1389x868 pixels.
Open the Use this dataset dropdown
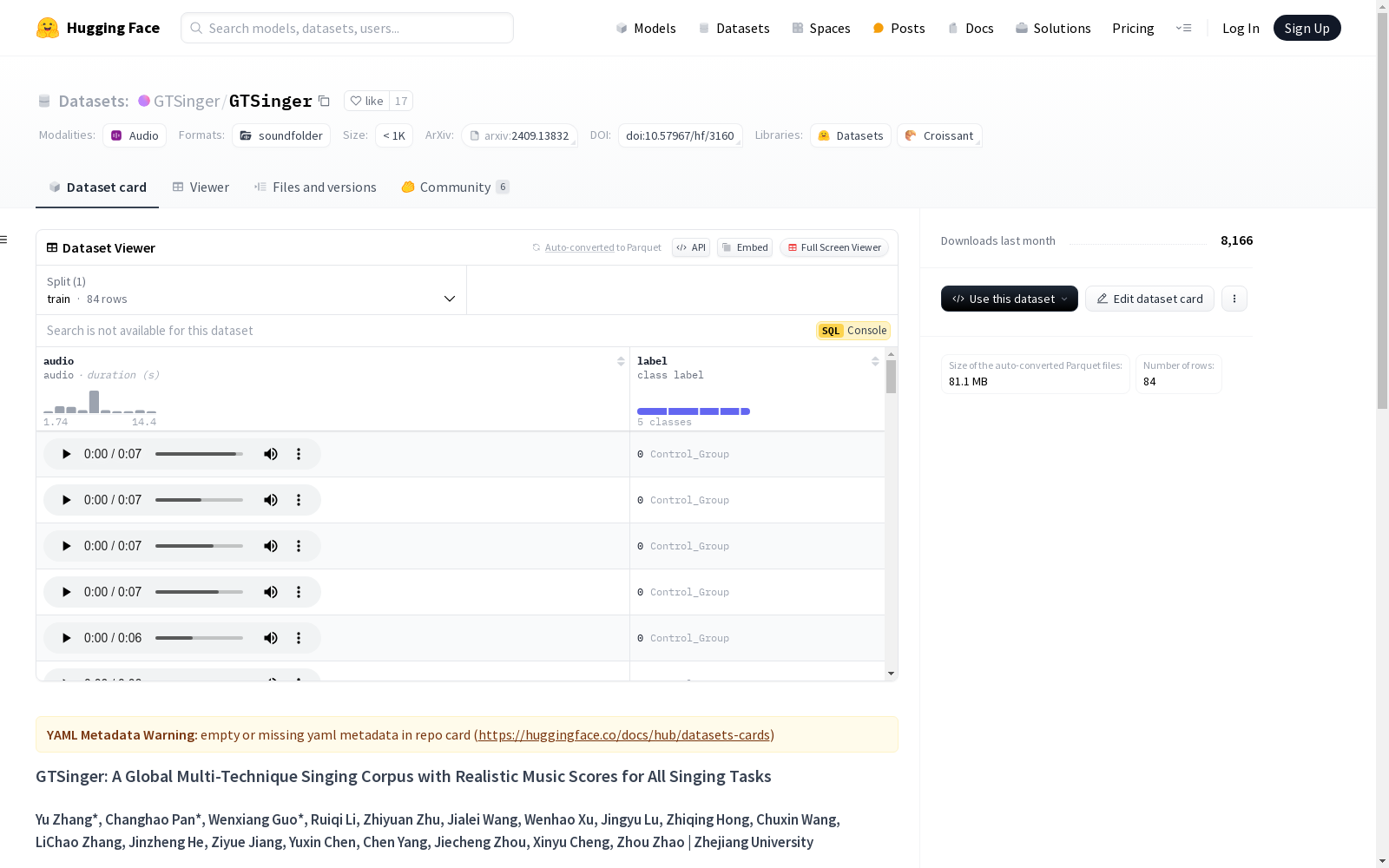(1009, 299)
